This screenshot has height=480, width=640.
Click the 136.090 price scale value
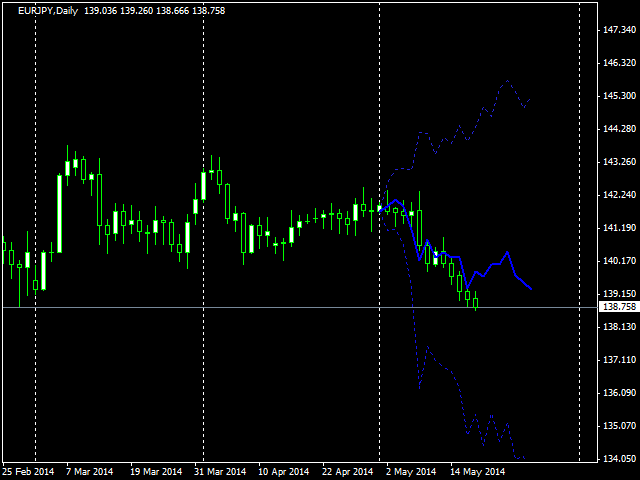coord(619,393)
